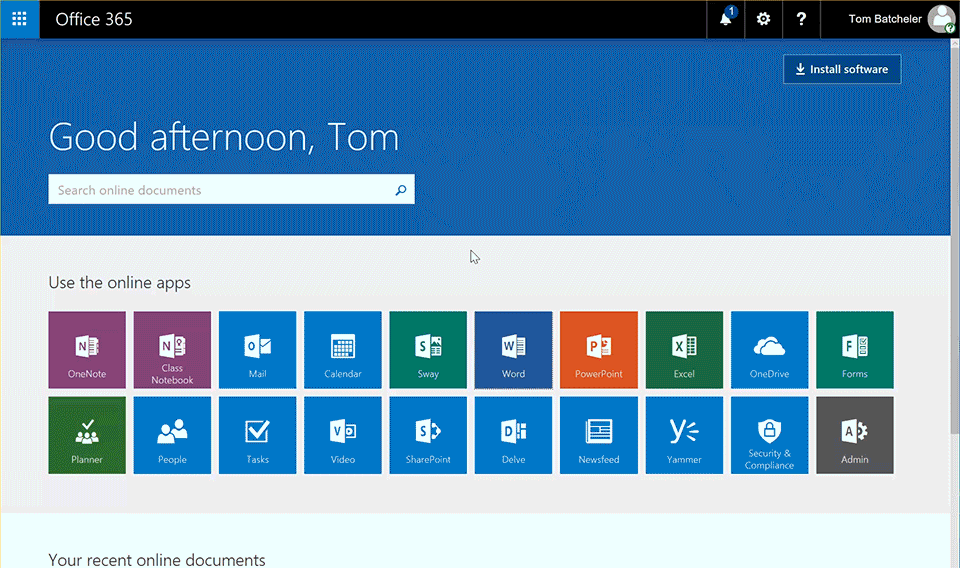Open Tom Batcheler's profile picture

coord(941,19)
